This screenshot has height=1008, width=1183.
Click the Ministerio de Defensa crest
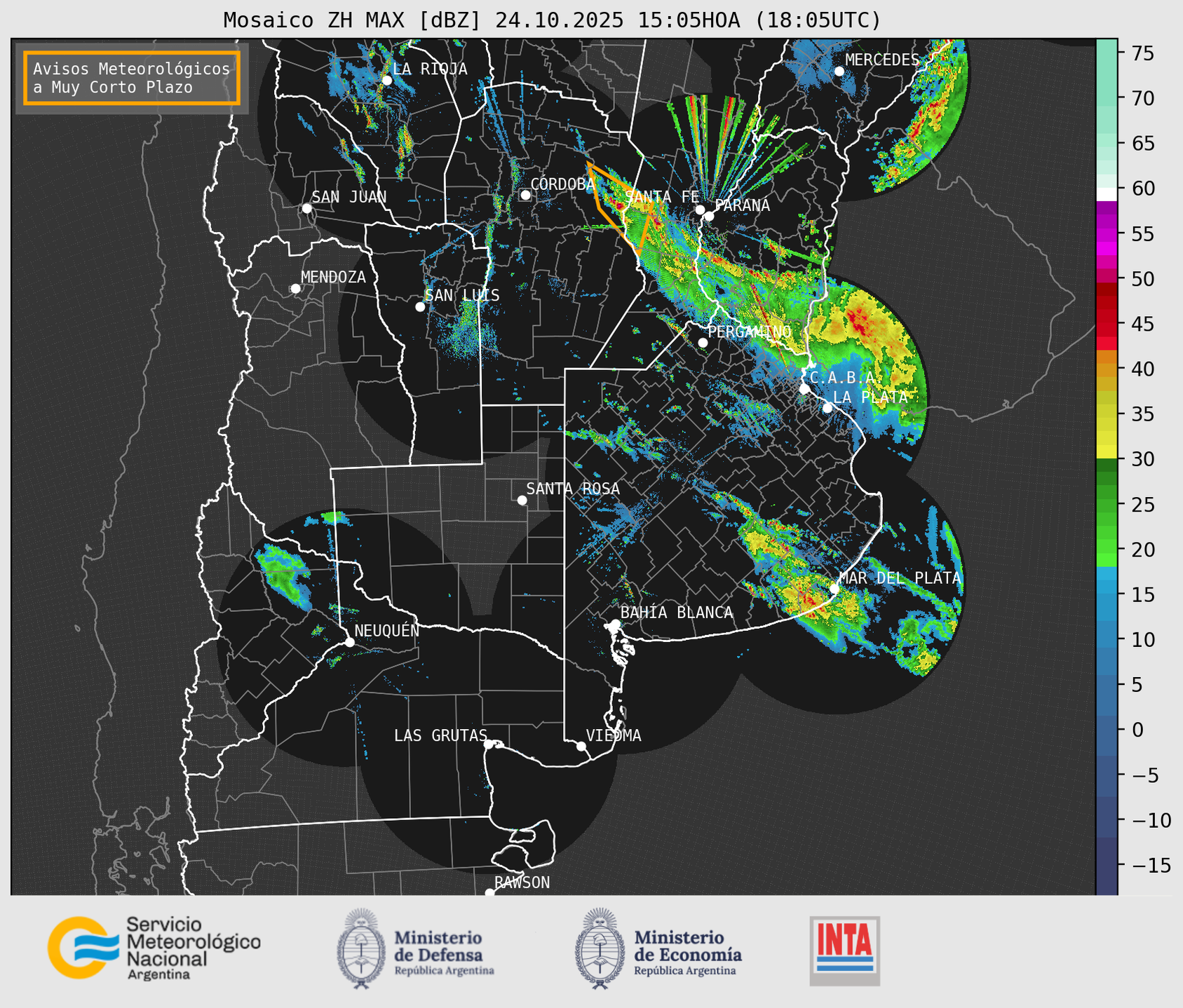[x=361, y=949]
